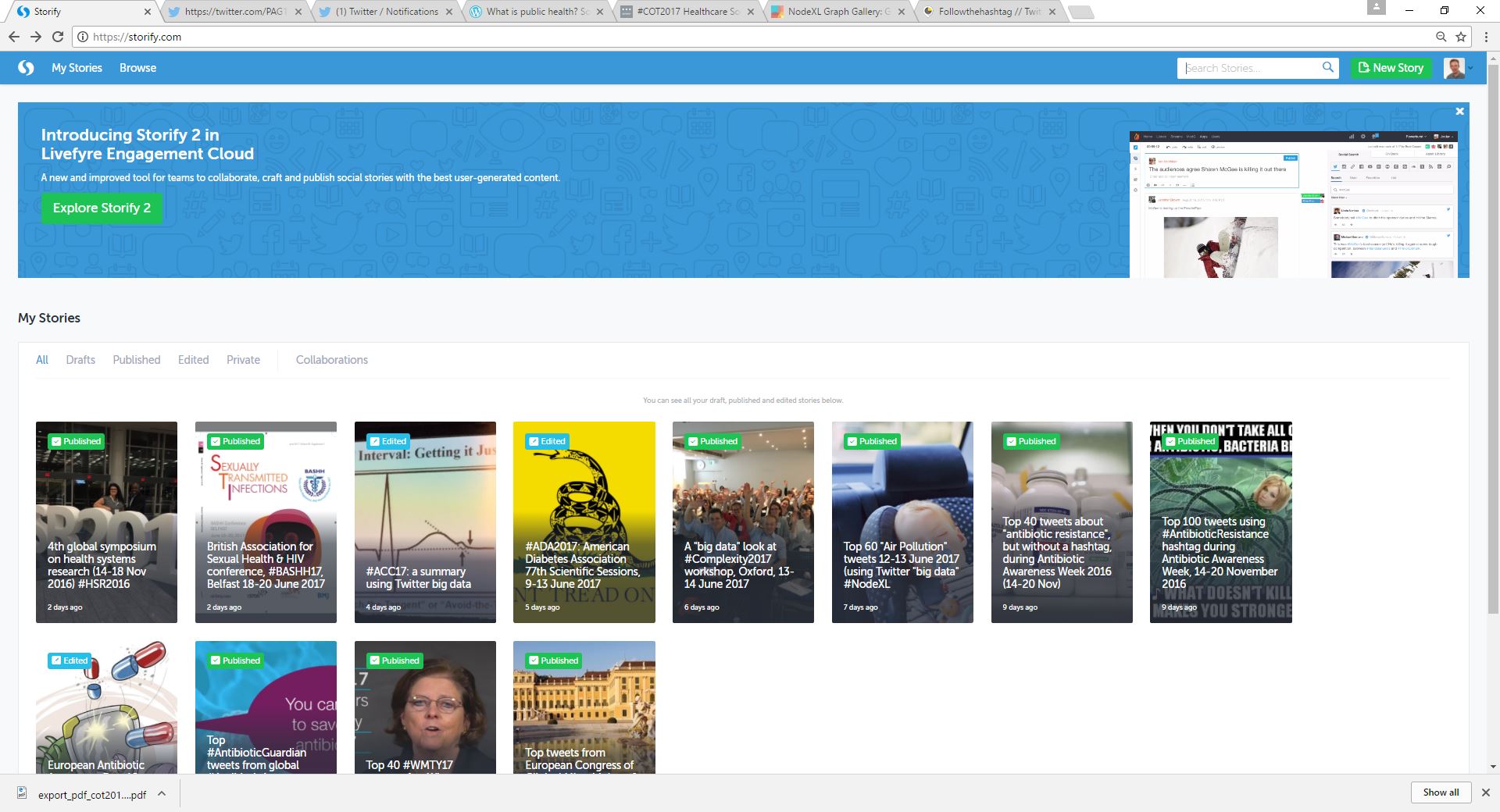Click the Storify logo icon in header
Screen dimensions: 1500x812
[x=26, y=68]
